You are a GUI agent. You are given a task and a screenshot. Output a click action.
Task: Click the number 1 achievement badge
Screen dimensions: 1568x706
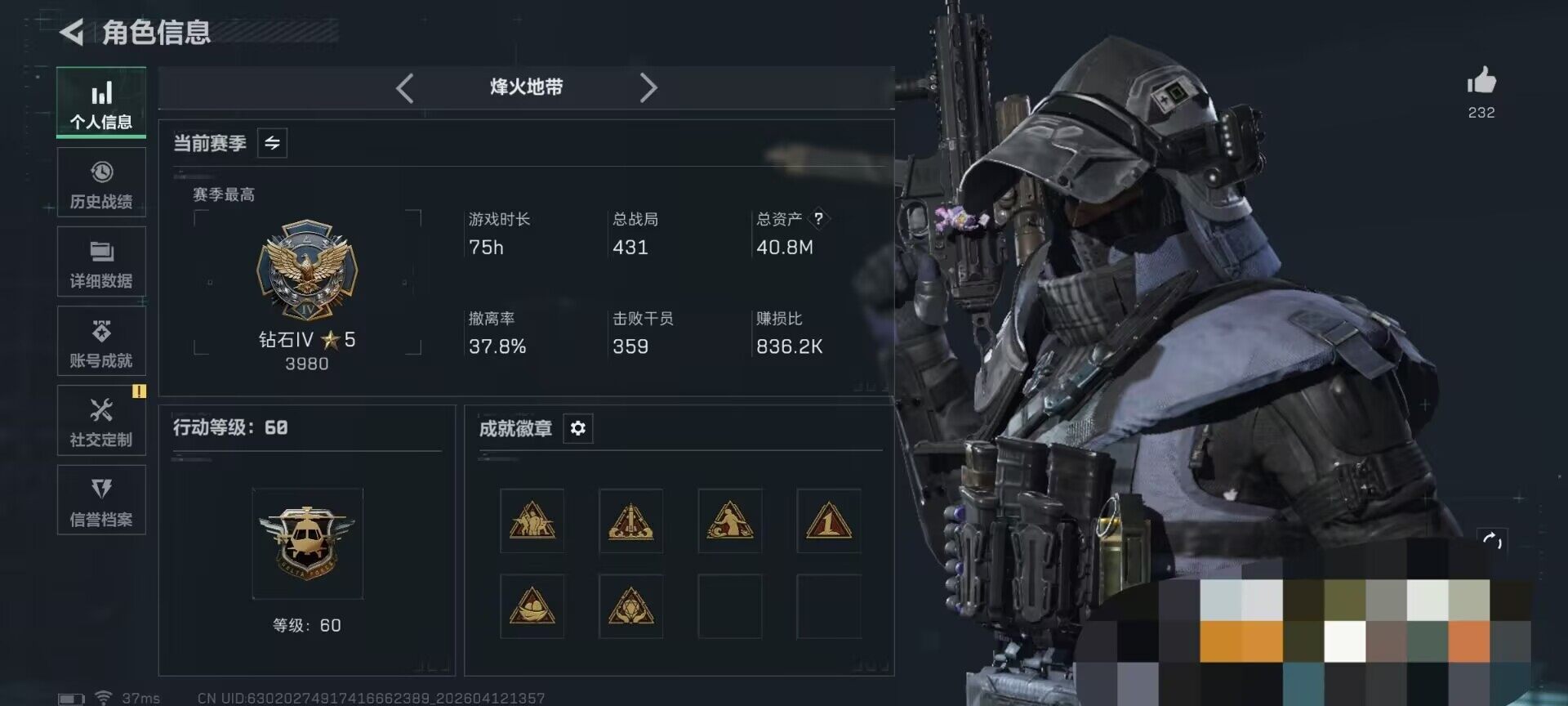(828, 521)
